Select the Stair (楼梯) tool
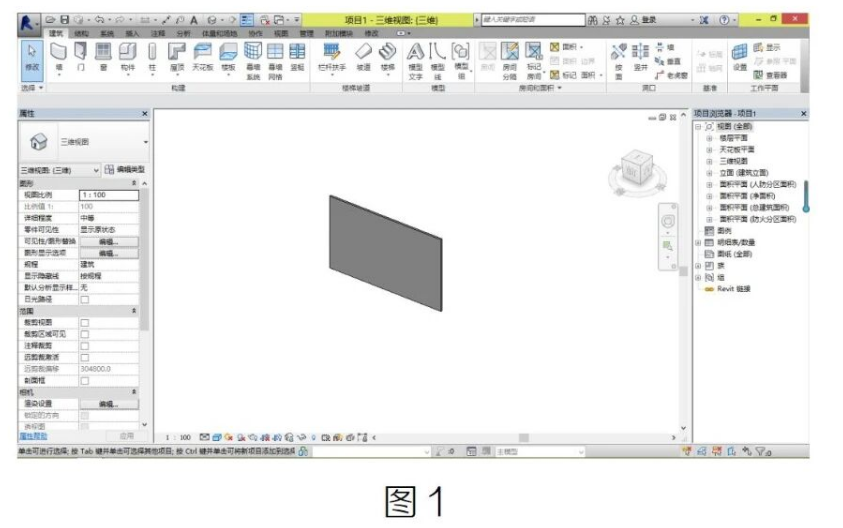This screenshot has width=843, height=528. 387,57
